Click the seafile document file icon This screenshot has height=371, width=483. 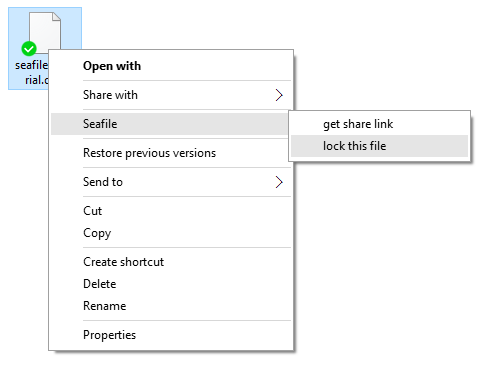(45, 30)
